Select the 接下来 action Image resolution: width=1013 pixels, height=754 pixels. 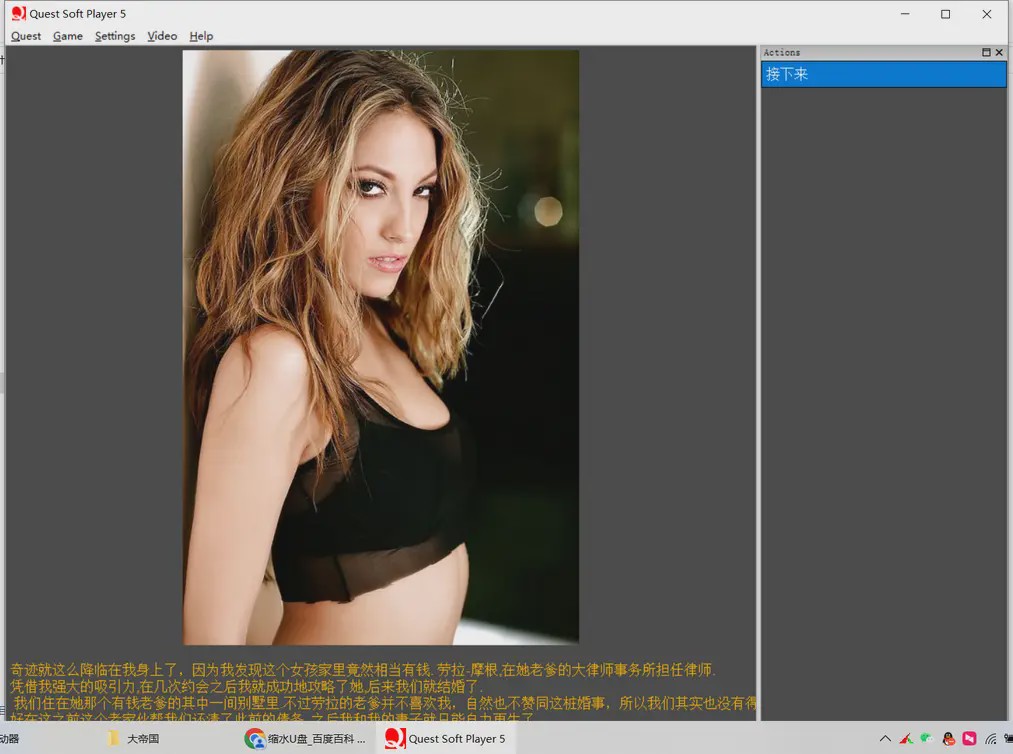(883, 74)
